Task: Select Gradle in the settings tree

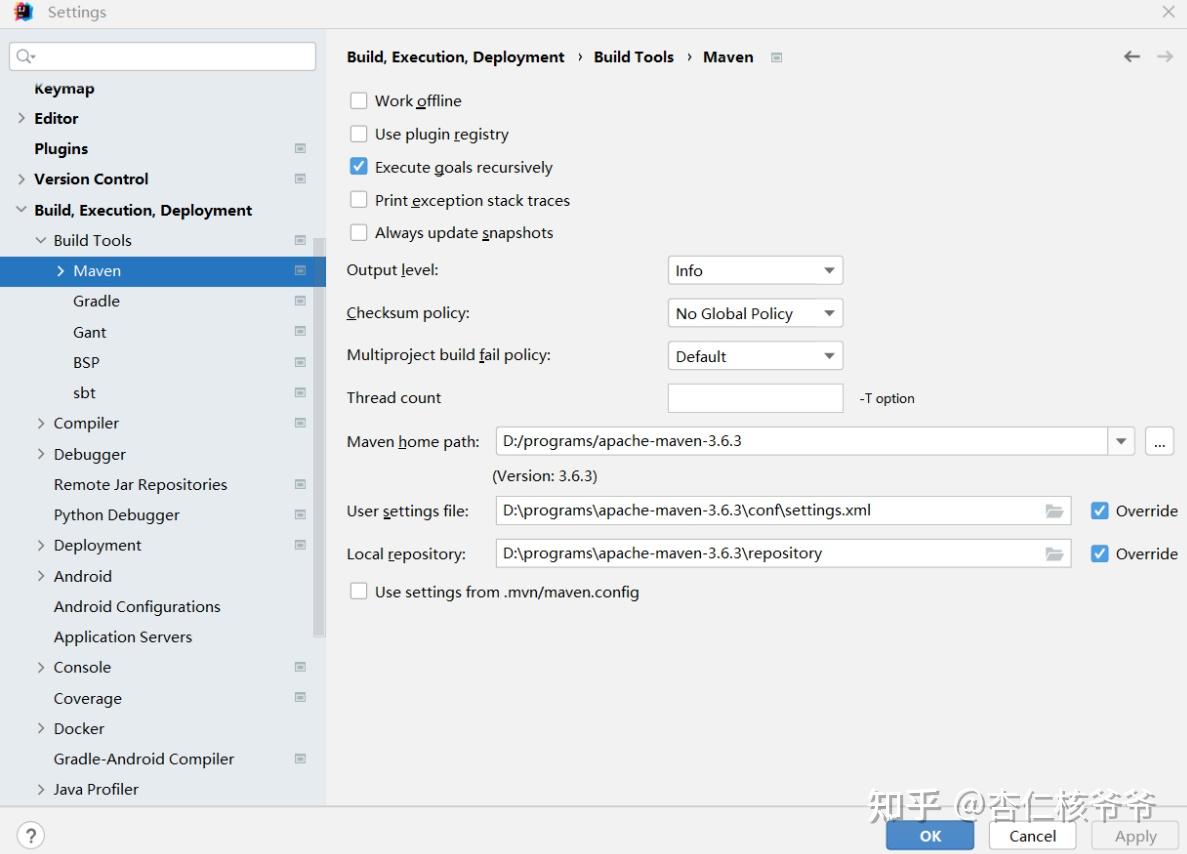Action: [x=96, y=301]
